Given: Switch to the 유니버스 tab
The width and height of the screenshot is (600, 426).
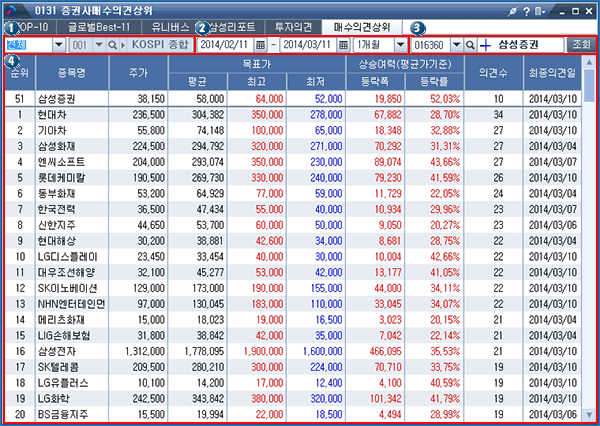Looking at the screenshot, I should coord(170,27).
